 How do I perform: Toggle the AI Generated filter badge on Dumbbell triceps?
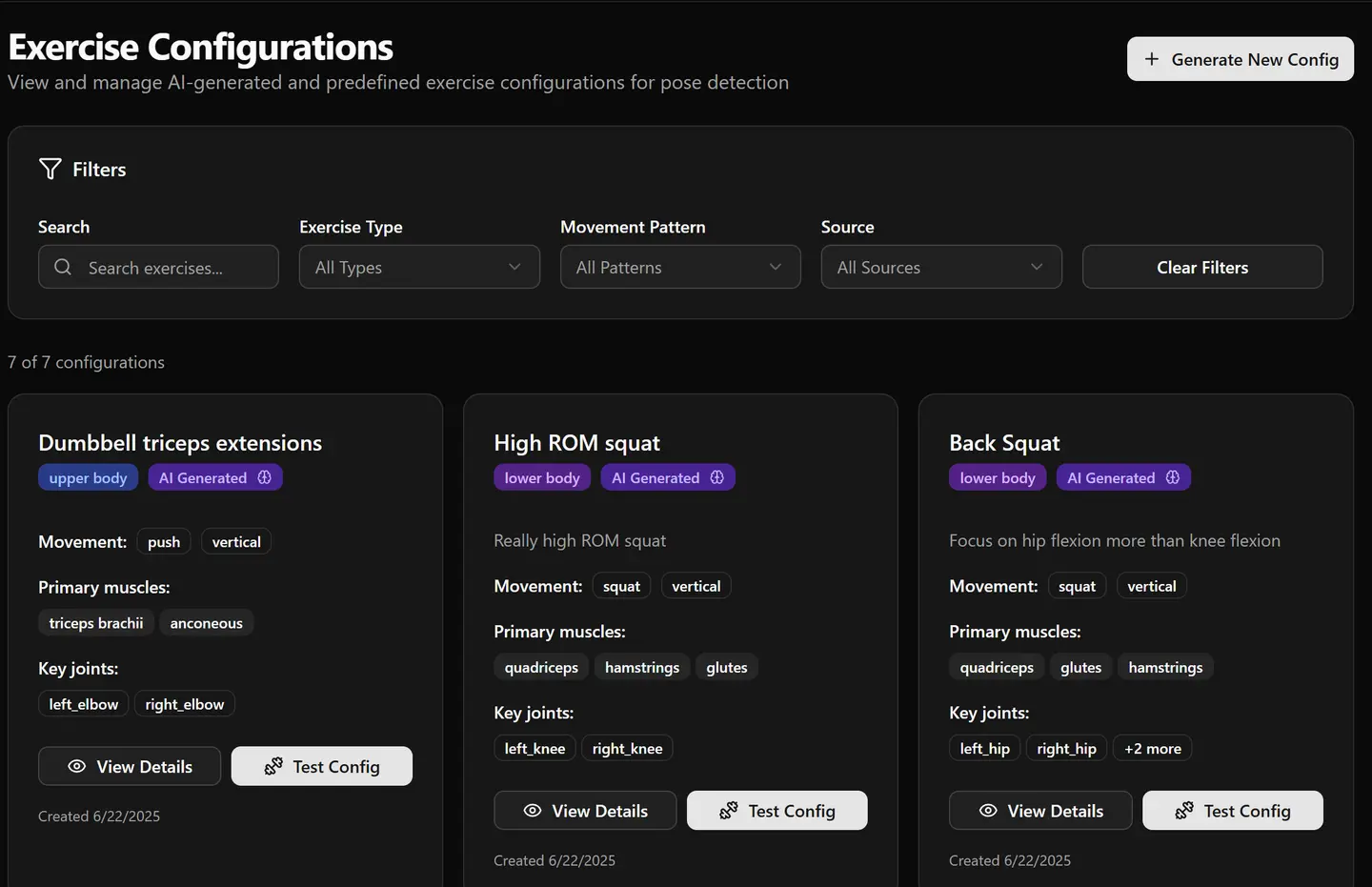point(215,477)
